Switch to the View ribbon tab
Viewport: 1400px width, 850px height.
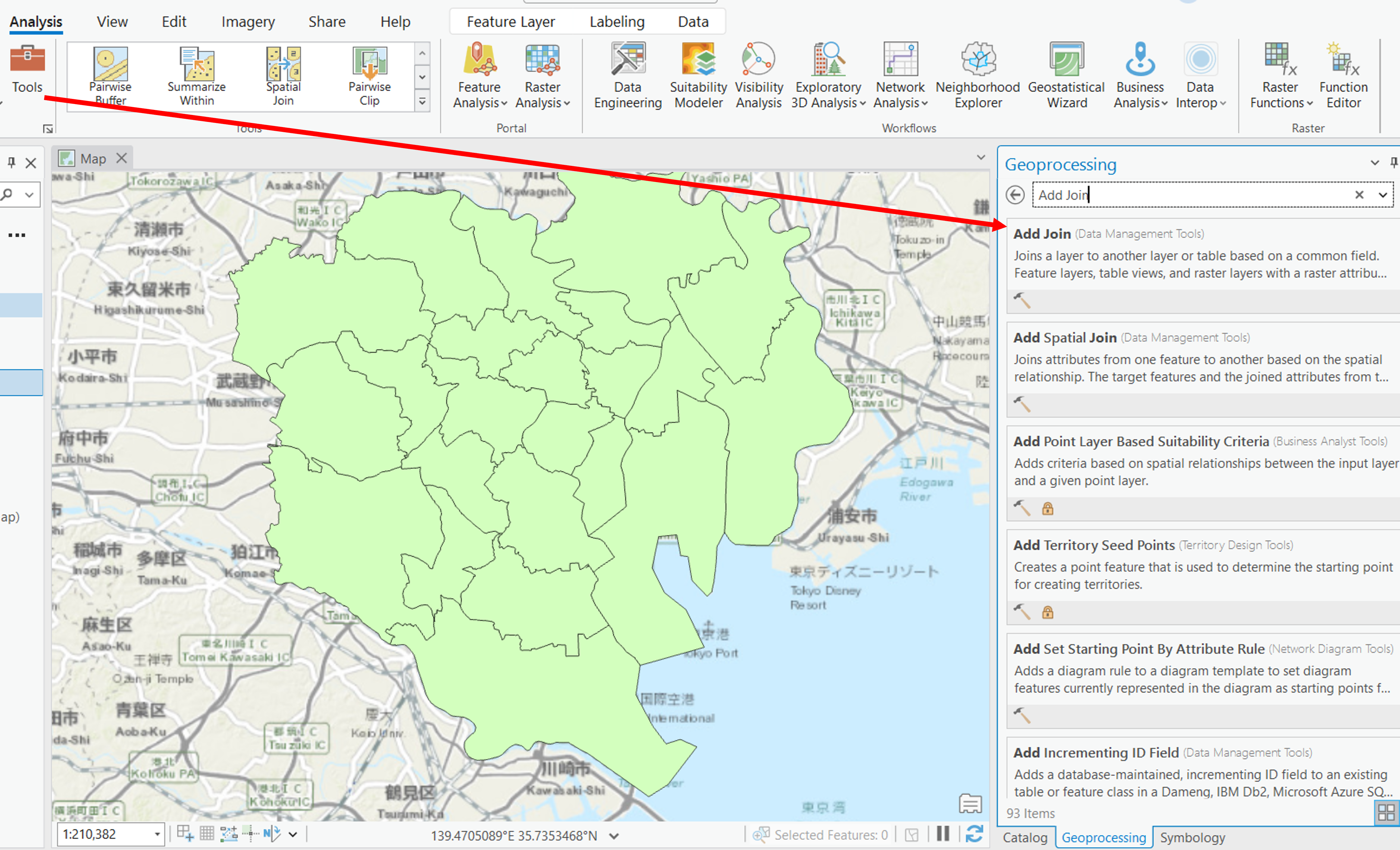112,22
